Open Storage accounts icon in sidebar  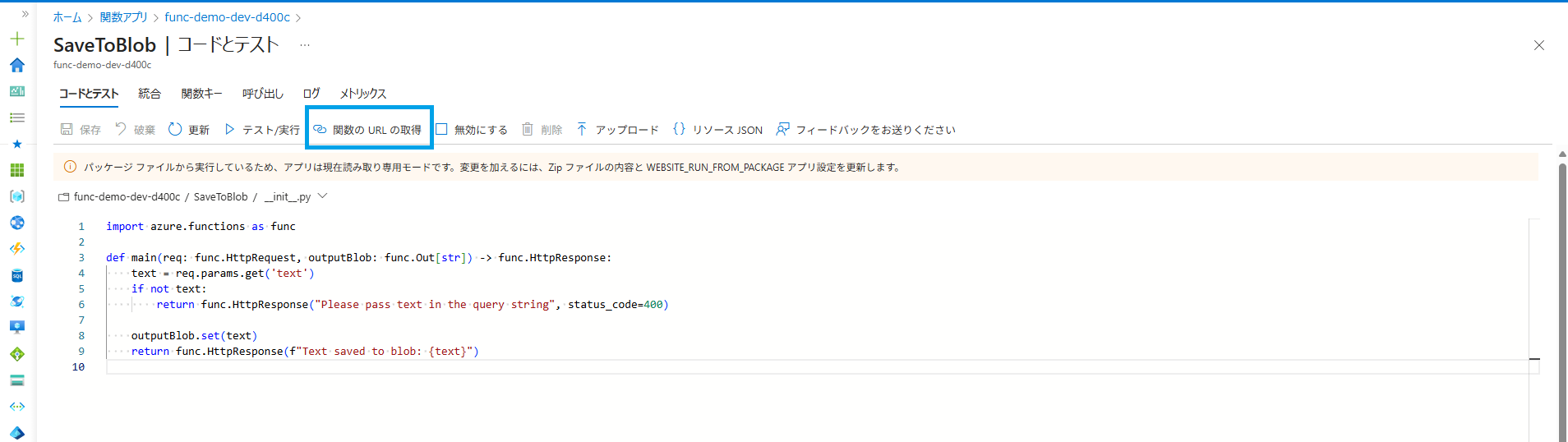pyautogui.click(x=17, y=380)
